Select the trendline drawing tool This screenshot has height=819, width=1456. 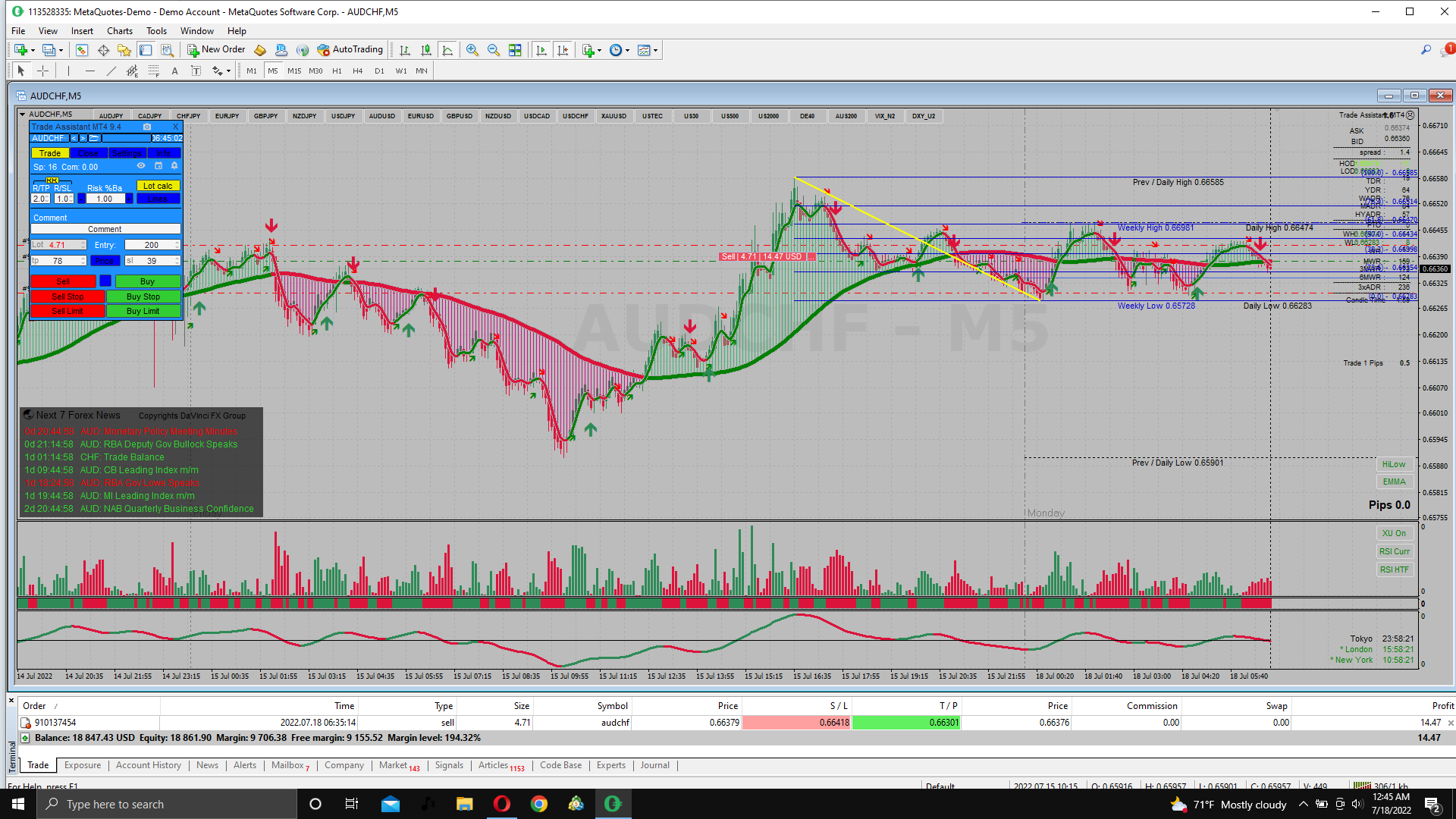[111, 71]
